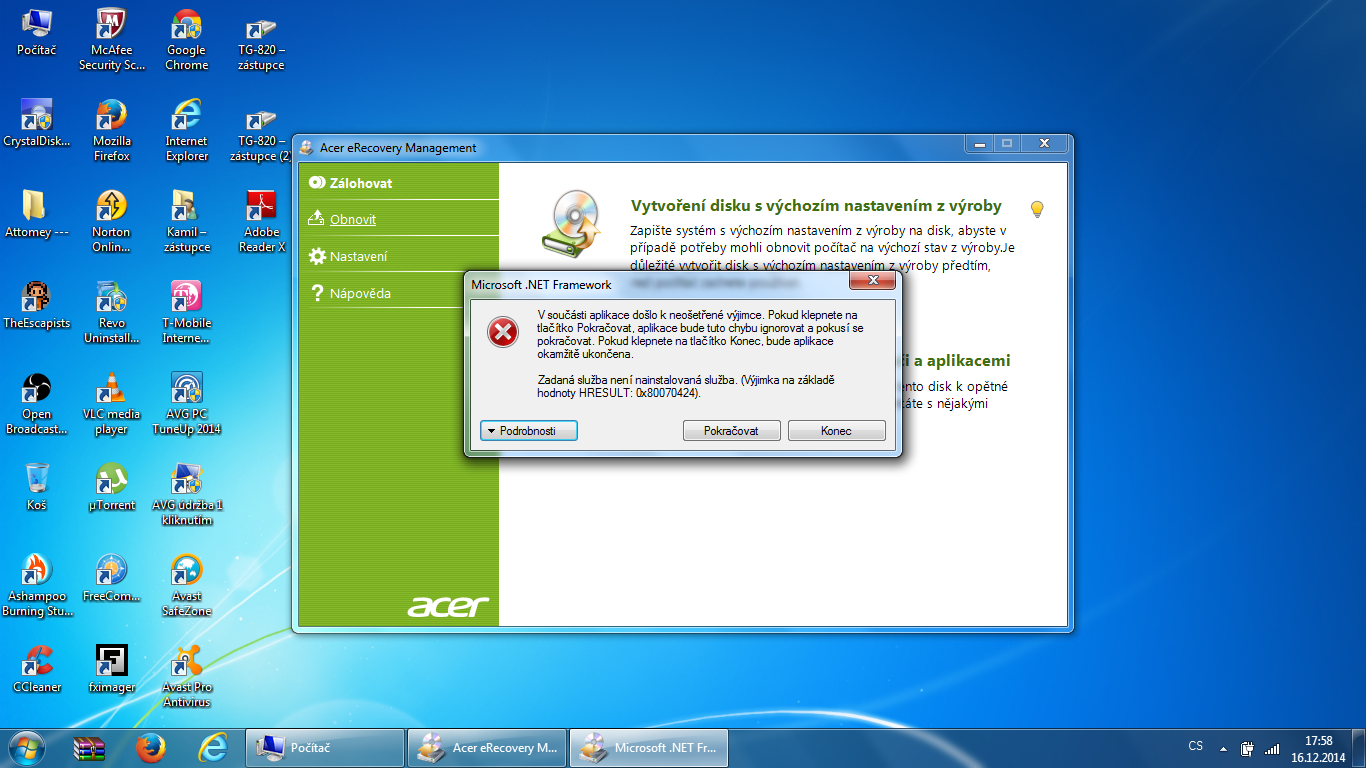The width and height of the screenshot is (1366, 768).
Task: Launch Firefox from the taskbar
Action: point(151,747)
